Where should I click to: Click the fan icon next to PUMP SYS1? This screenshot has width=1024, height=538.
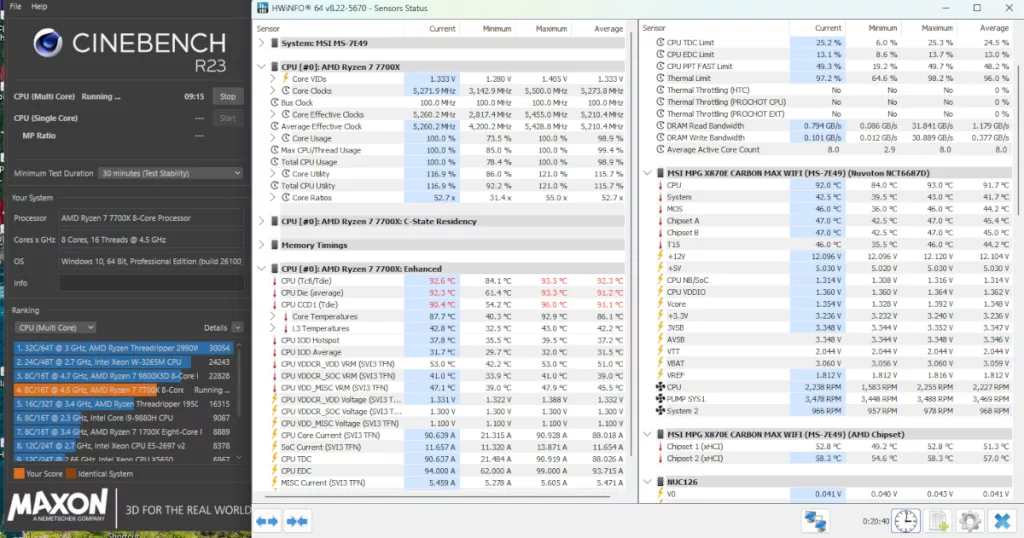660,399
